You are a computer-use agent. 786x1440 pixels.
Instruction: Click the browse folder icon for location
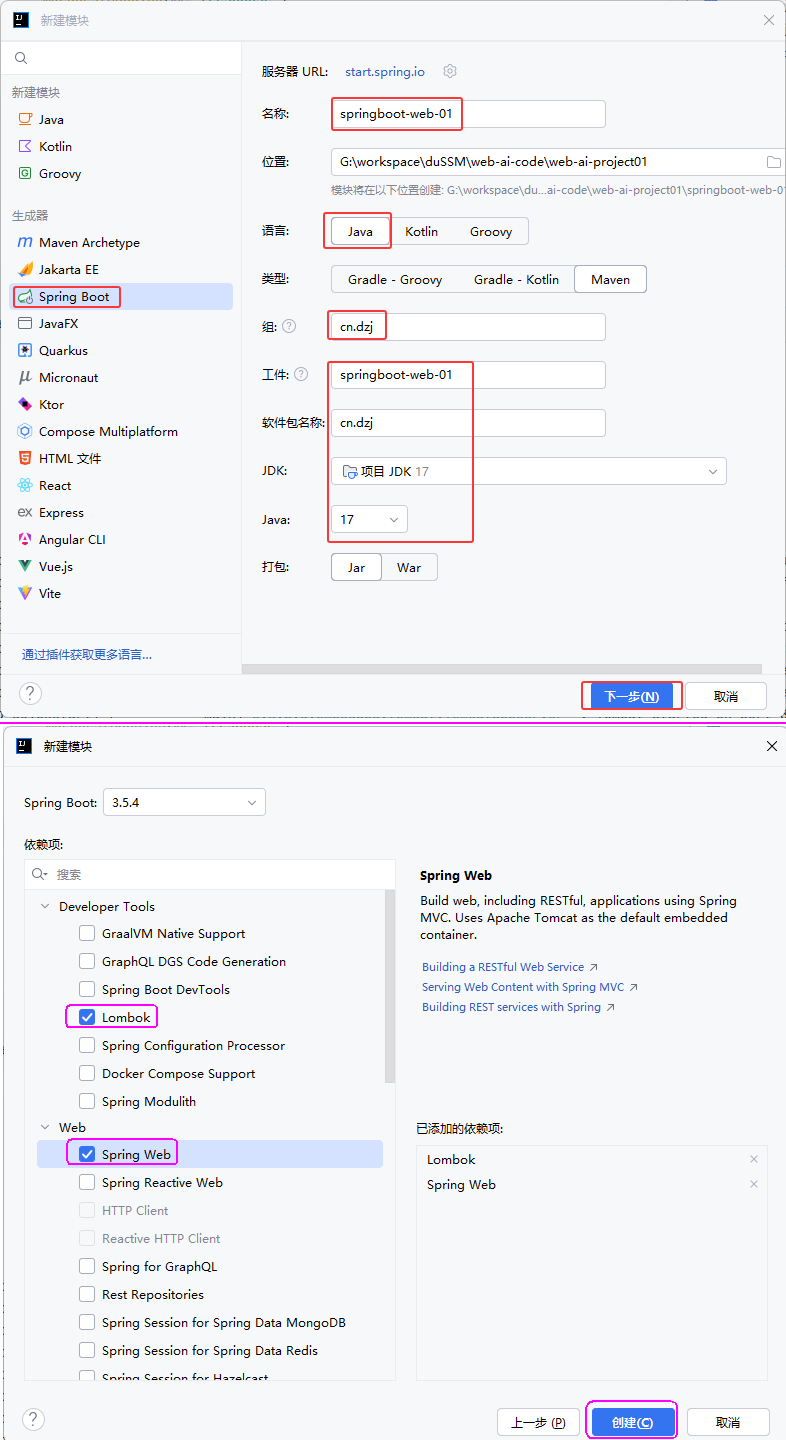(773, 162)
